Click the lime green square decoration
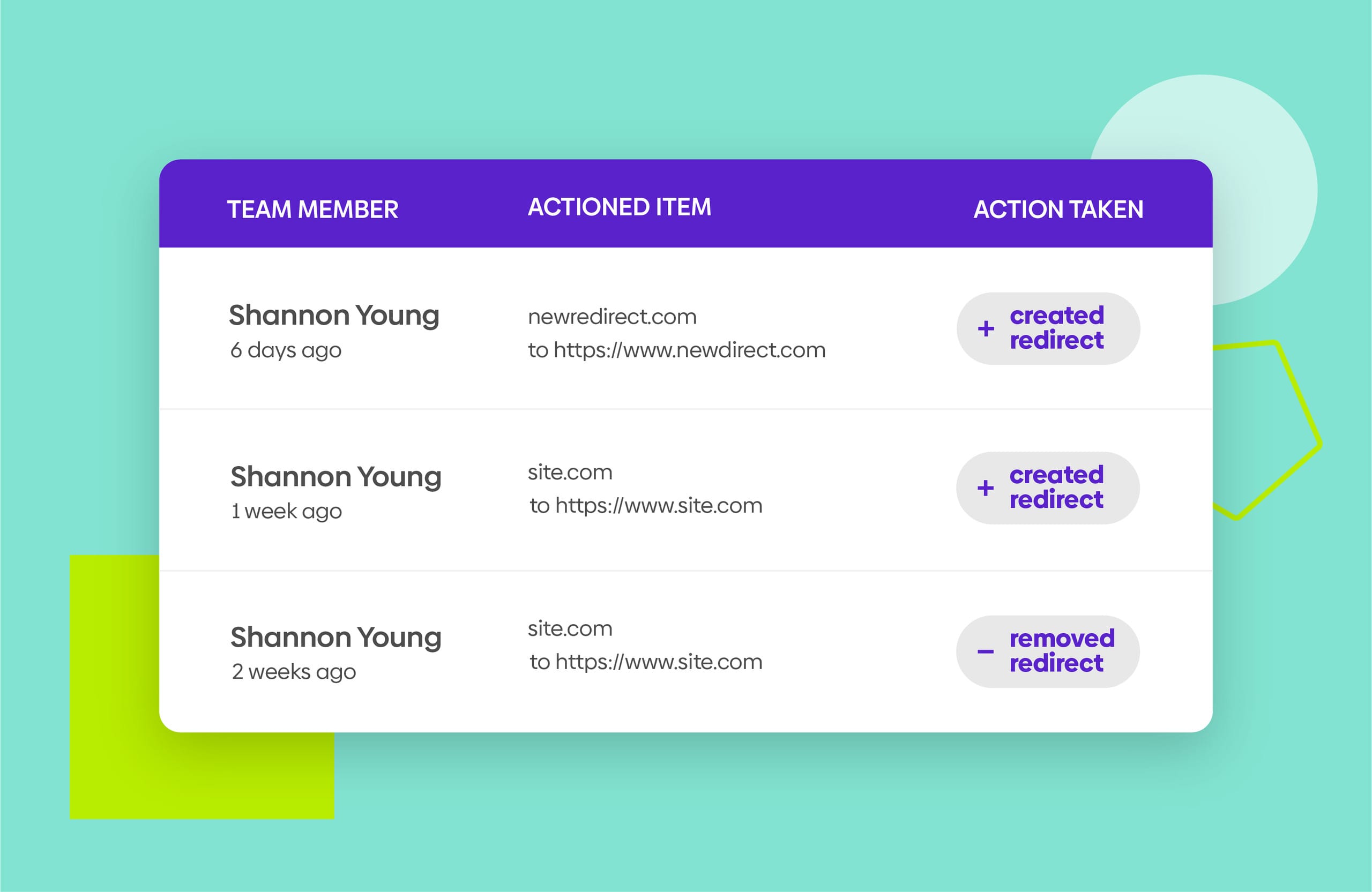1372x892 pixels. 115,778
